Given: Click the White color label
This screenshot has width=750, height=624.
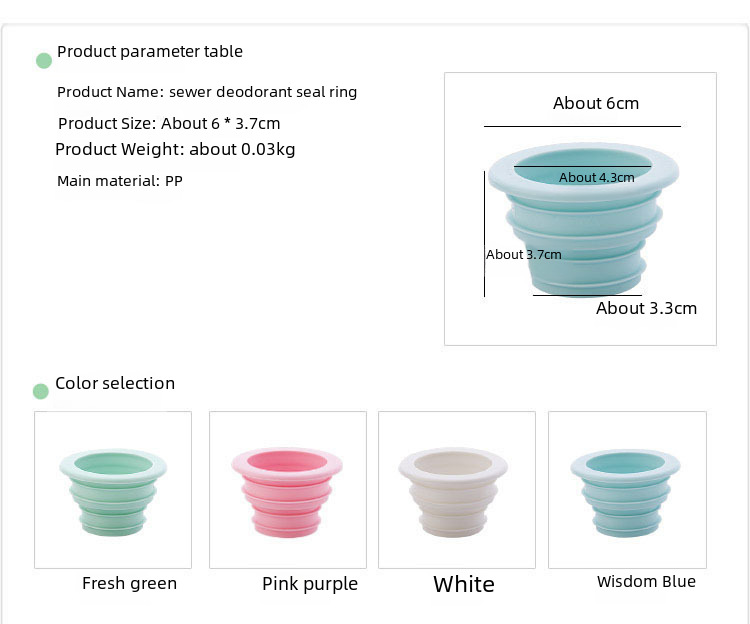Looking at the screenshot, I should tap(464, 584).
